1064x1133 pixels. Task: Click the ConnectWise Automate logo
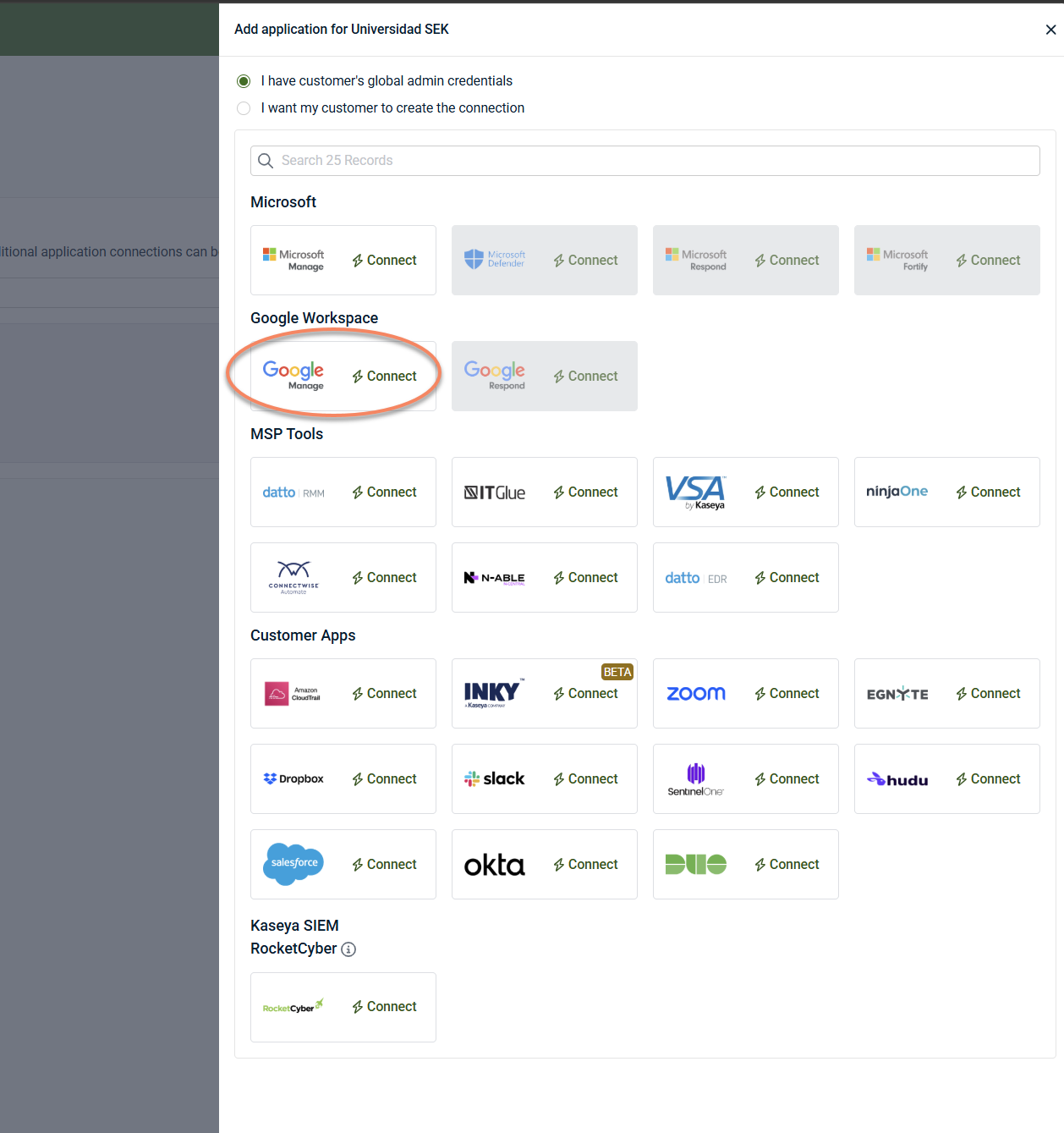[x=293, y=577]
